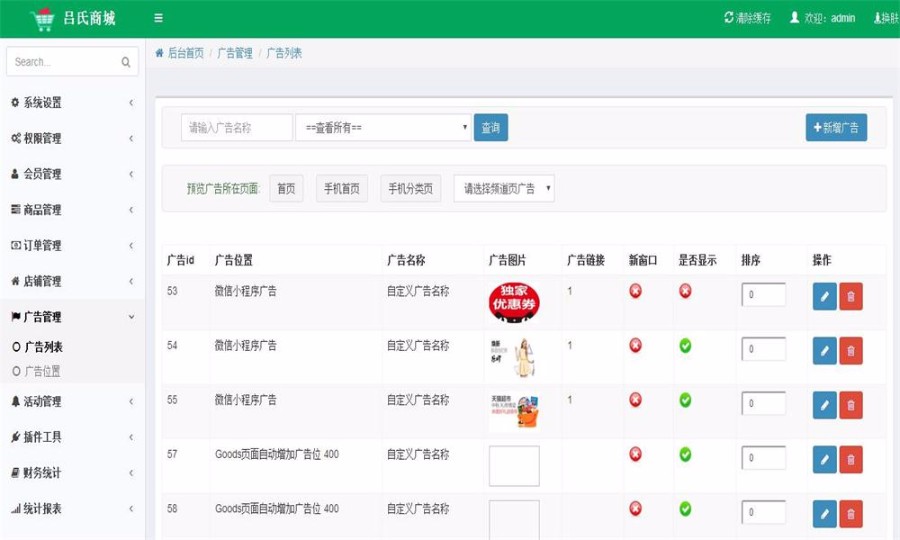The height and width of the screenshot is (540, 900).
Task: Click the flag icon beside 广告管理
Action: tap(15, 316)
